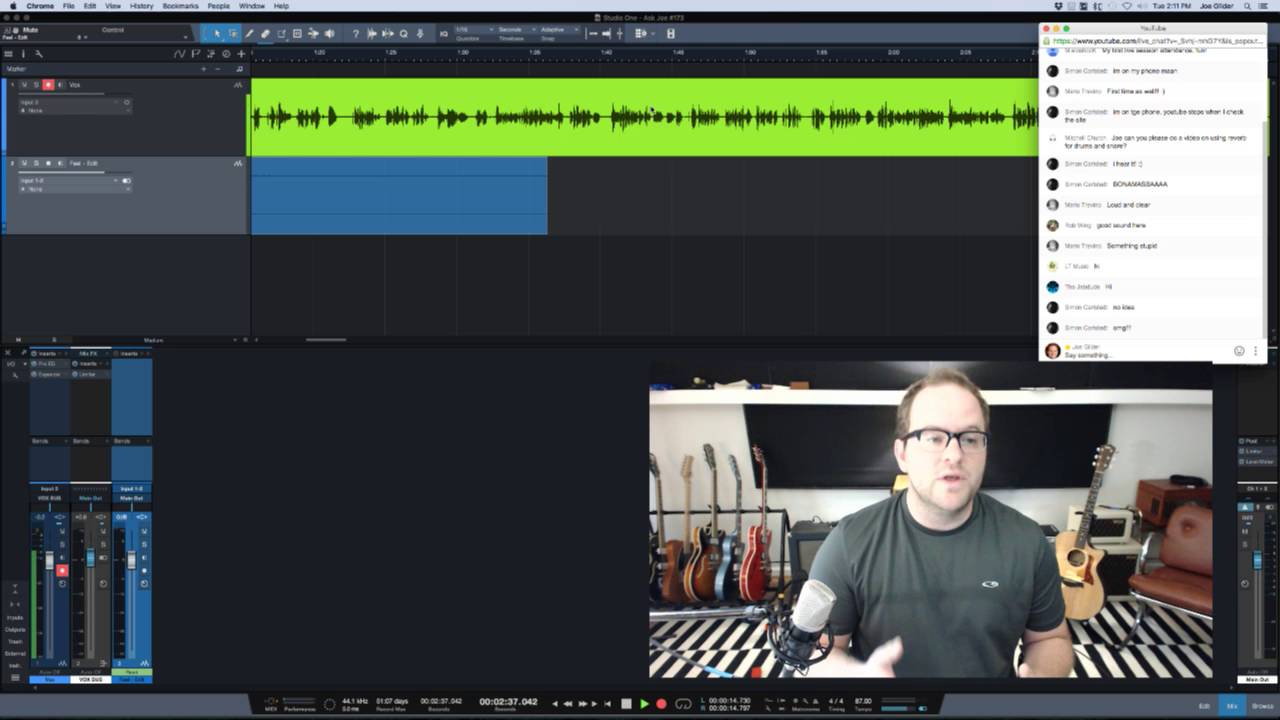Open emoji picker in YouTube chat
The width and height of the screenshot is (1280, 720).
pyautogui.click(x=1239, y=351)
